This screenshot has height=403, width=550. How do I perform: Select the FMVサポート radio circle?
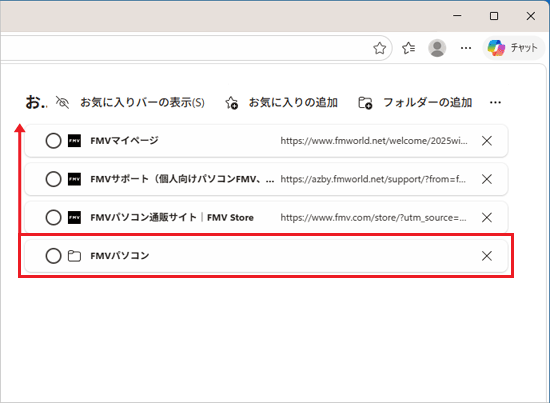click(53, 179)
